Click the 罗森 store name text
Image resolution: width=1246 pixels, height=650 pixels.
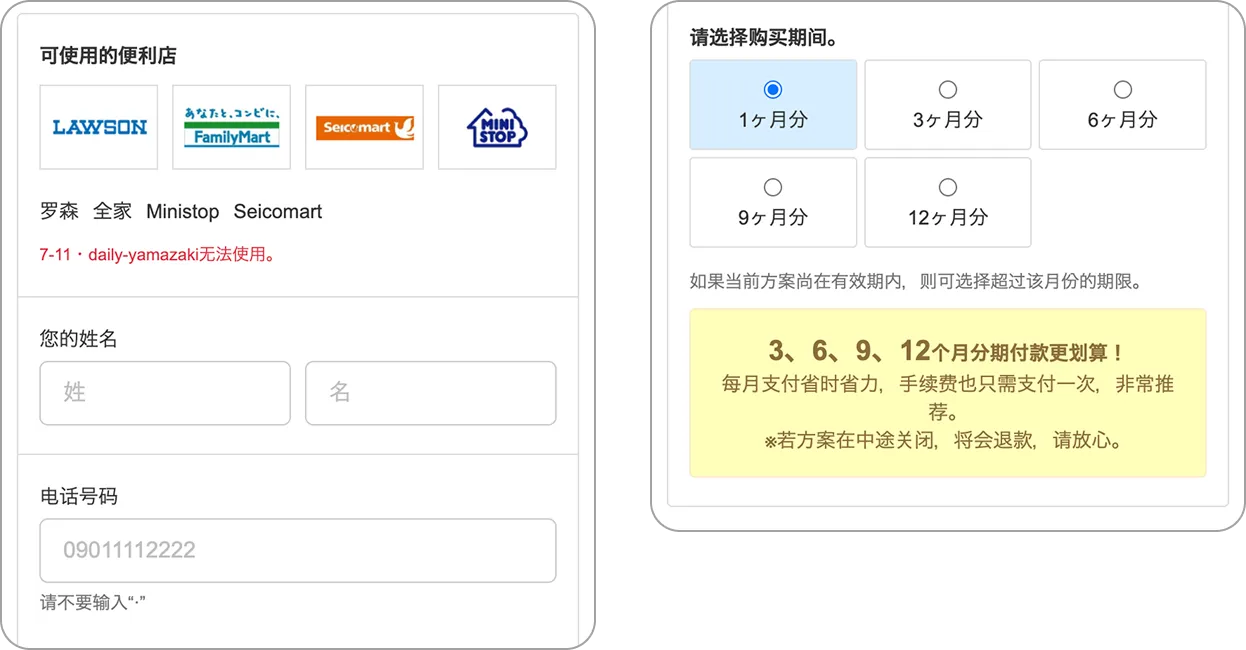(59, 211)
